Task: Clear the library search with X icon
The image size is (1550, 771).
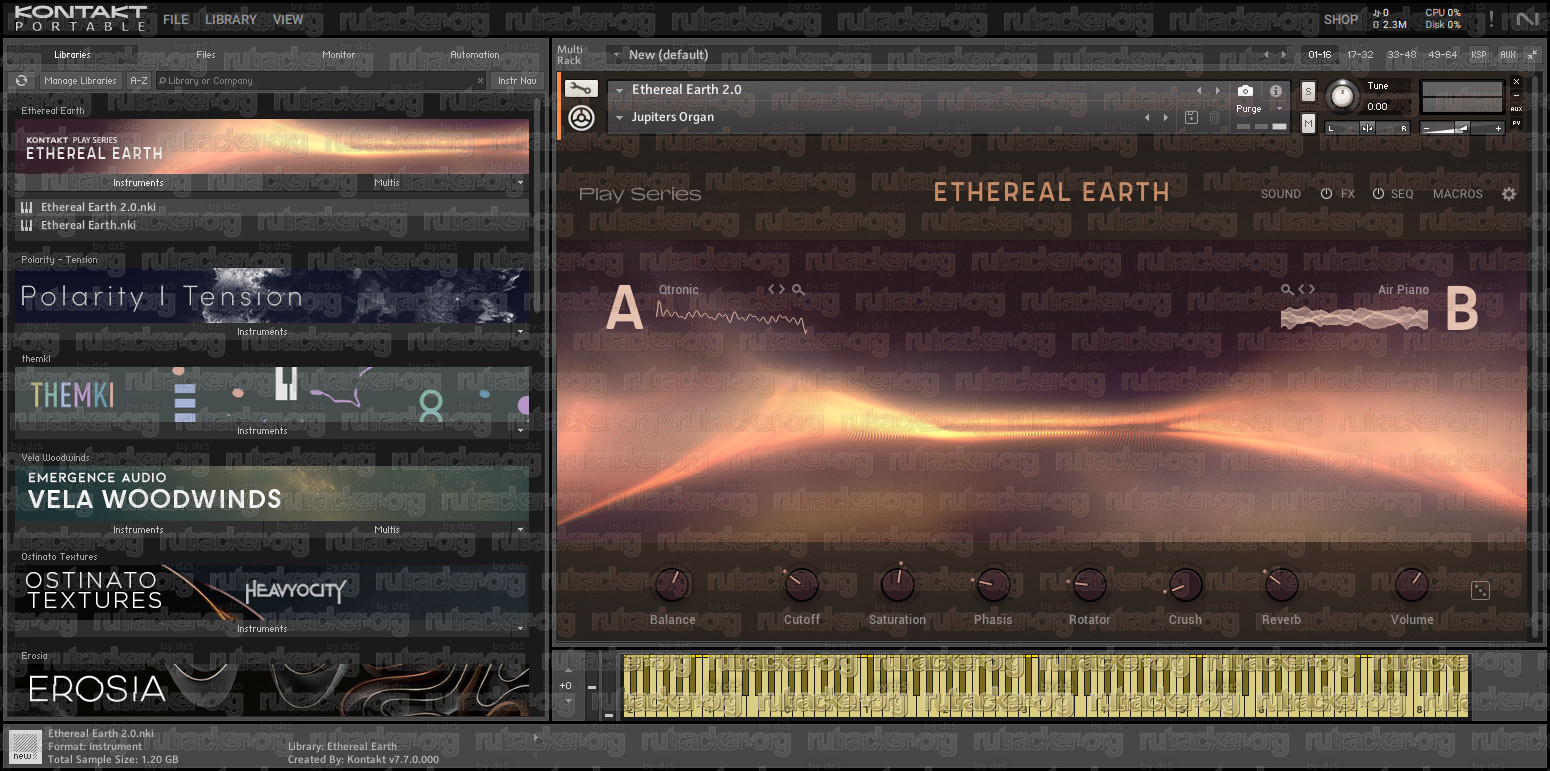Action: (x=480, y=81)
